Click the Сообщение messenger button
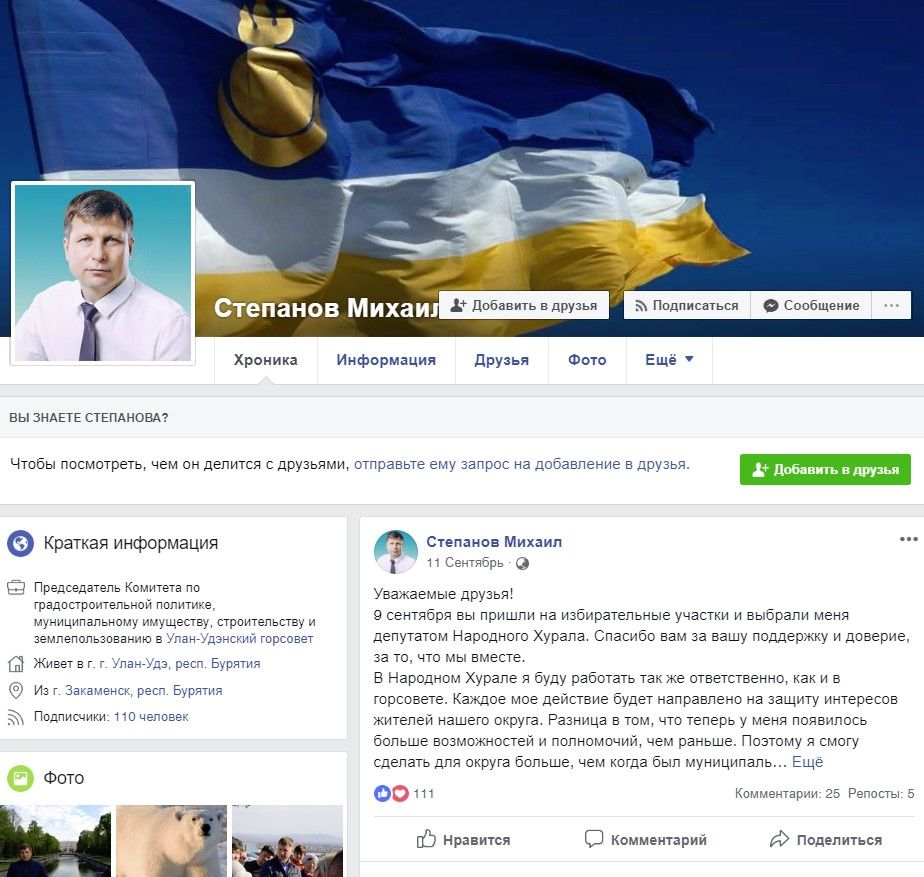Screen dimensions: 924x877 pyautogui.click(x=811, y=305)
